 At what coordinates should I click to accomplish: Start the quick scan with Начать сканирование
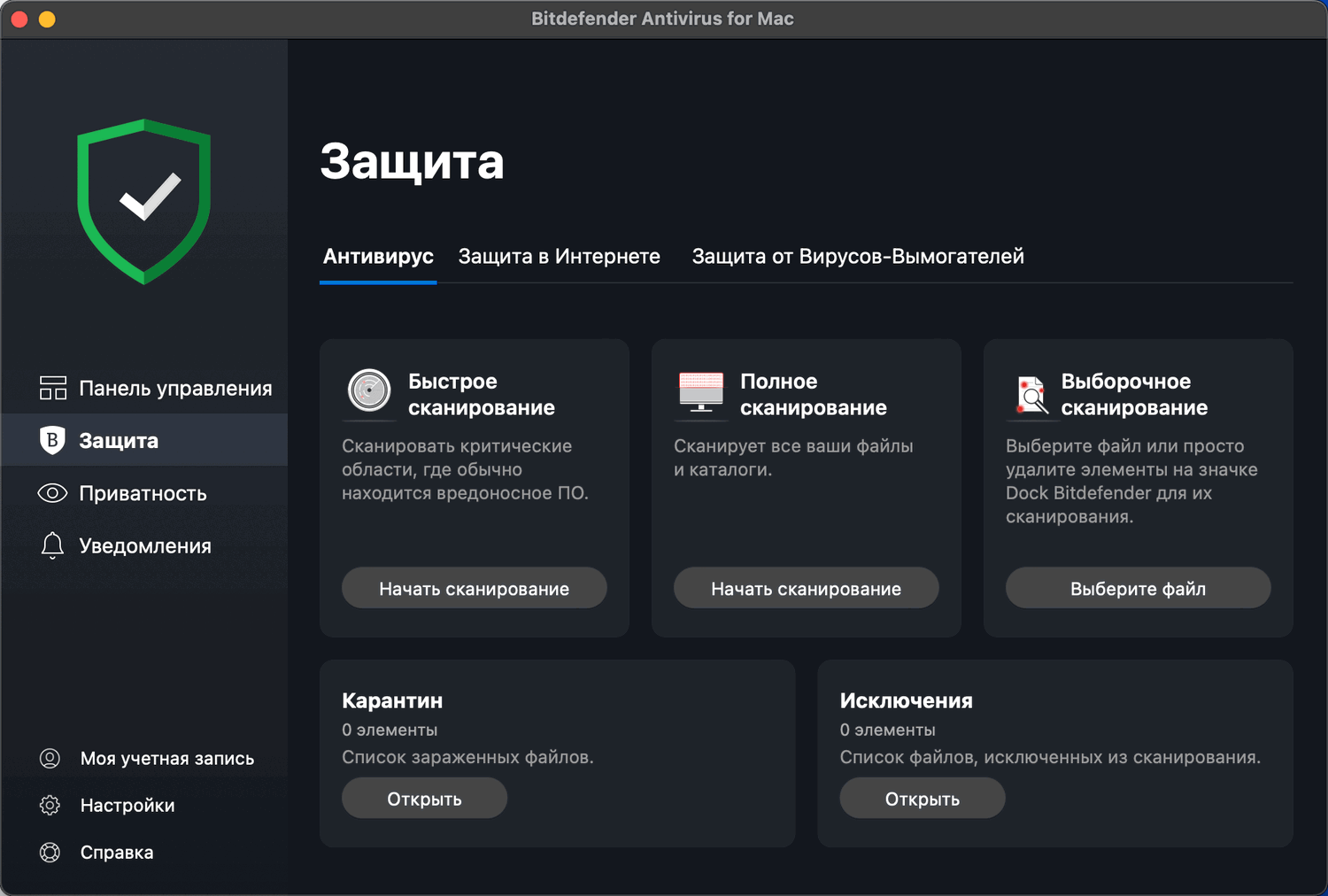tap(475, 588)
